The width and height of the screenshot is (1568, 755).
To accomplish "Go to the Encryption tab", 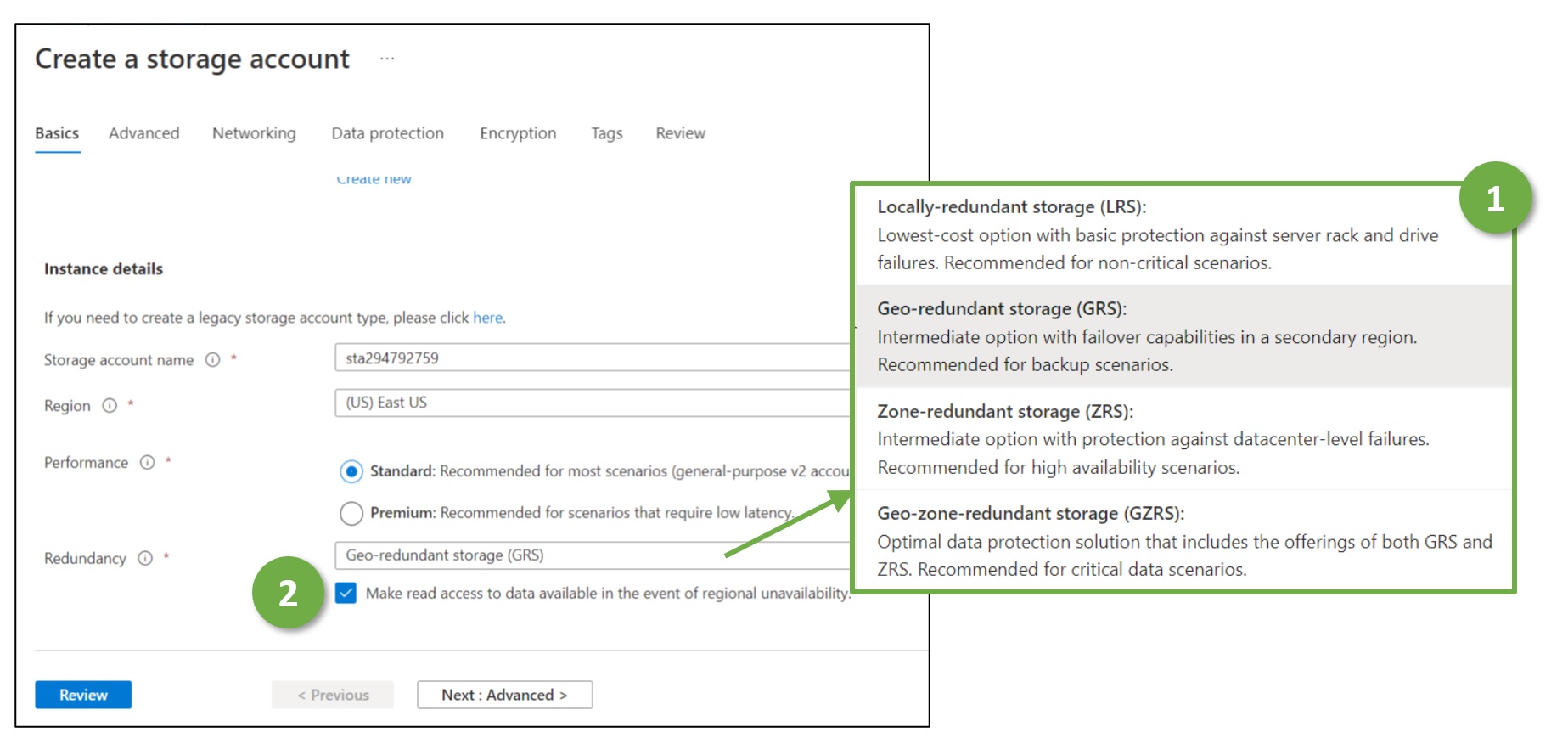I will [x=518, y=133].
